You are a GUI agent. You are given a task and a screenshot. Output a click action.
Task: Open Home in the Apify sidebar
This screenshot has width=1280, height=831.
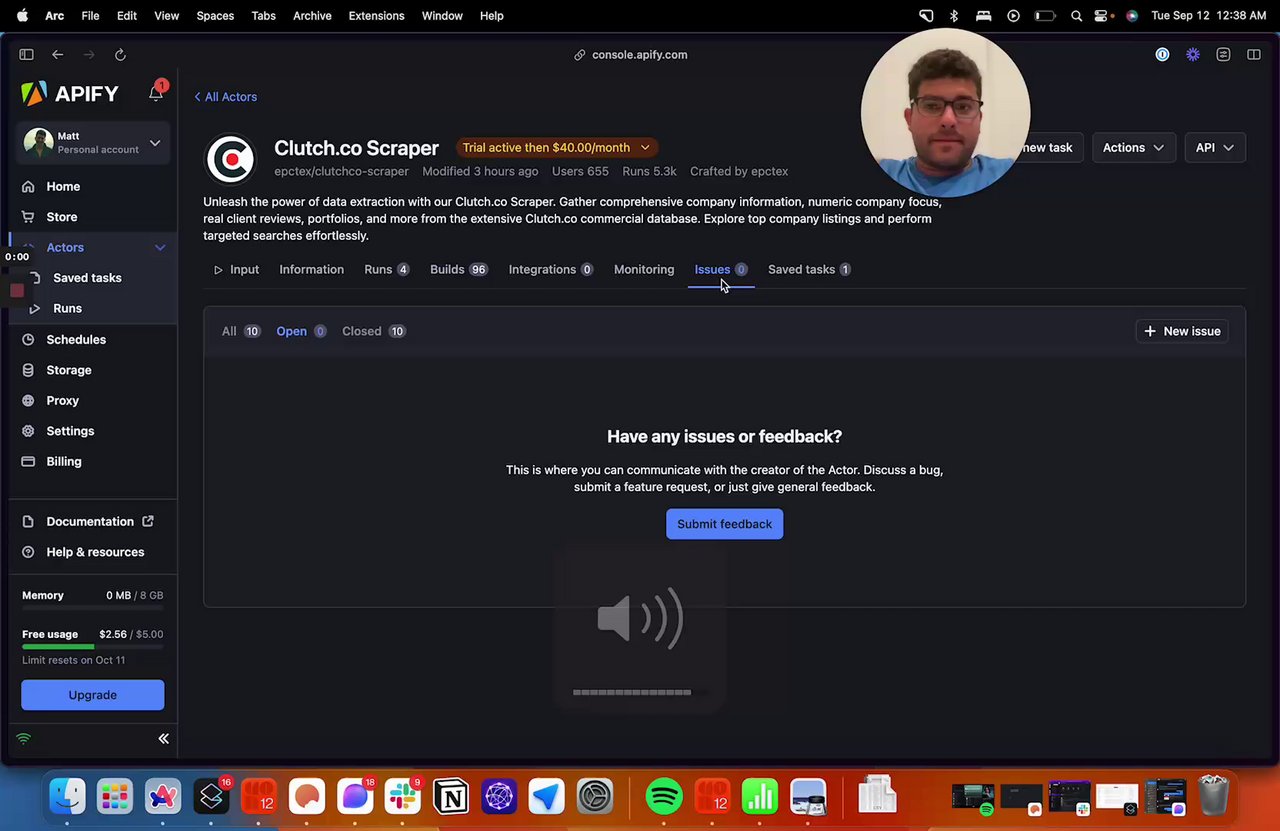point(63,186)
